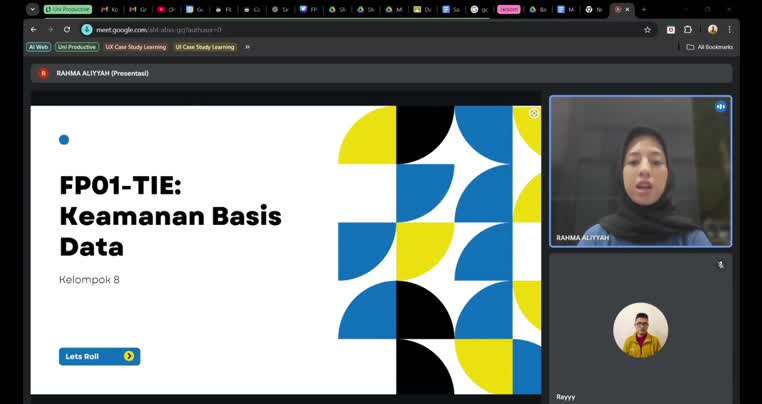Switch to the pink Jaxzon tab group
The image size is (762, 404).
click(x=509, y=9)
